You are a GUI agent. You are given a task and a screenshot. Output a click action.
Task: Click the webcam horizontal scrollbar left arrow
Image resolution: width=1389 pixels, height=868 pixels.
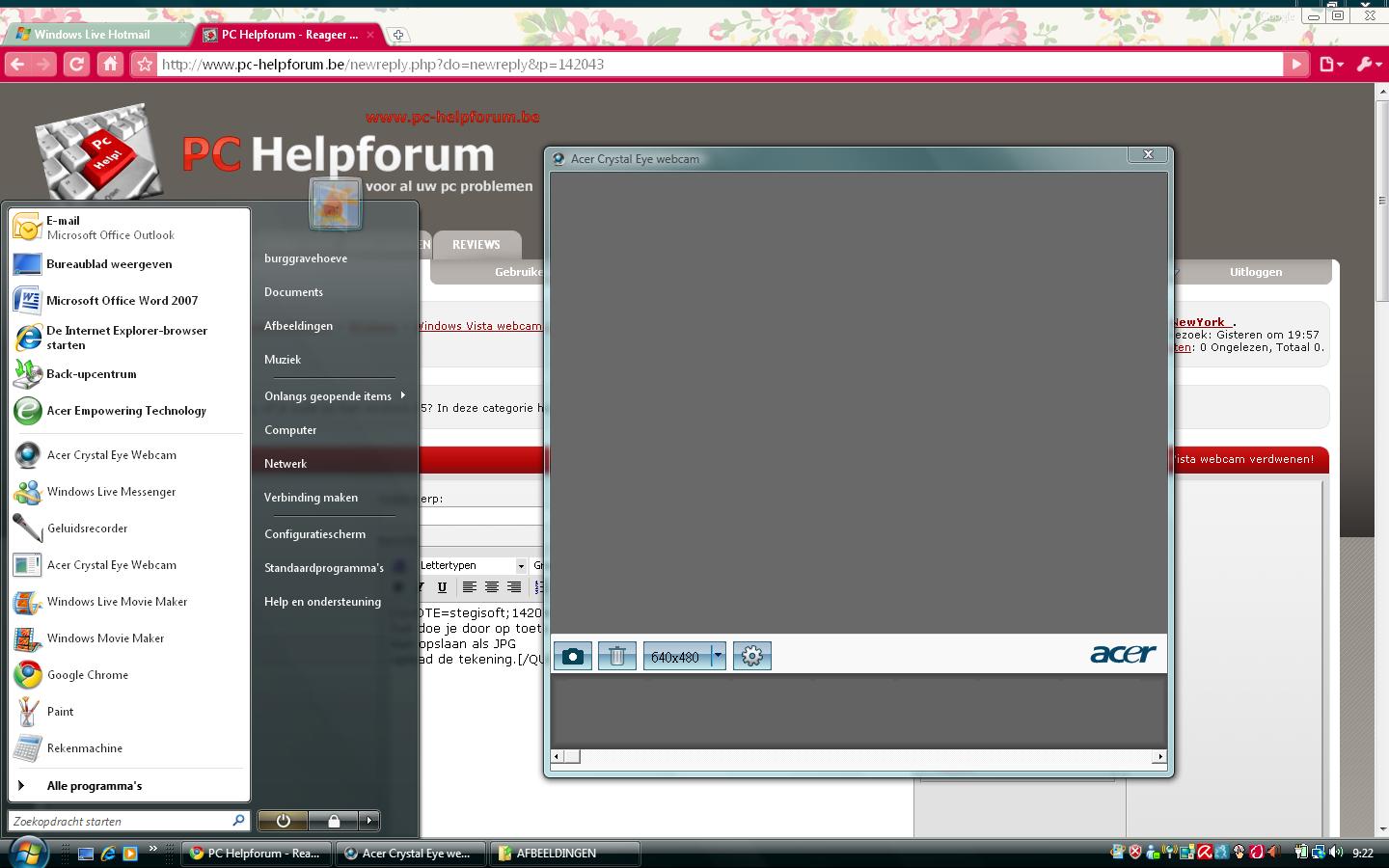pyautogui.click(x=557, y=757)
